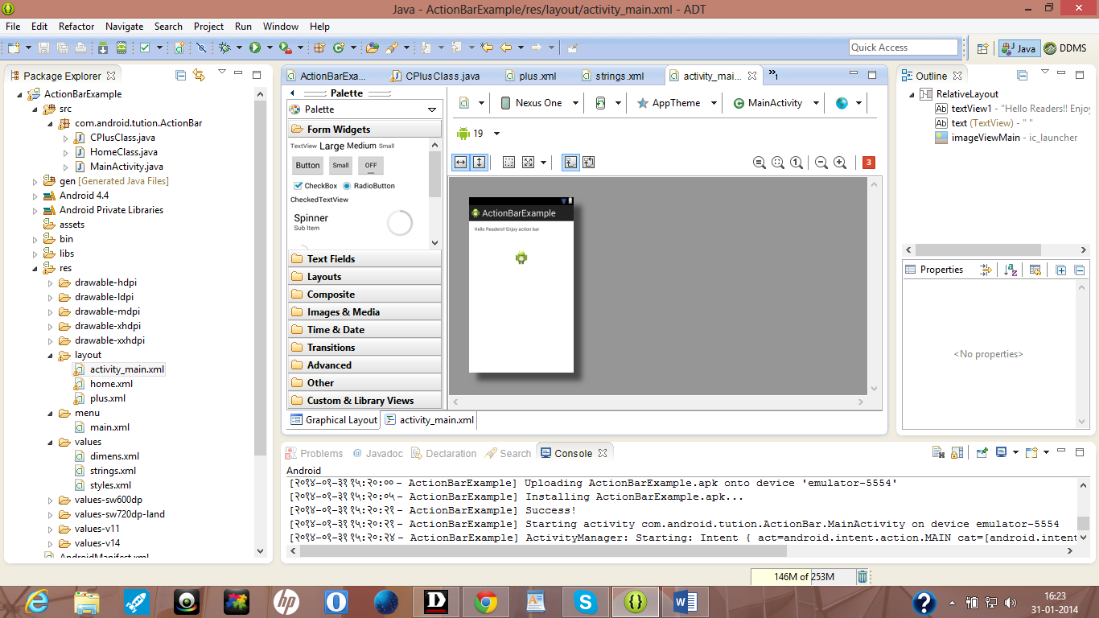Screen dimensions: 1099x618
Task: Click the Small button widget in palette
Action: (x=341, y=165)
